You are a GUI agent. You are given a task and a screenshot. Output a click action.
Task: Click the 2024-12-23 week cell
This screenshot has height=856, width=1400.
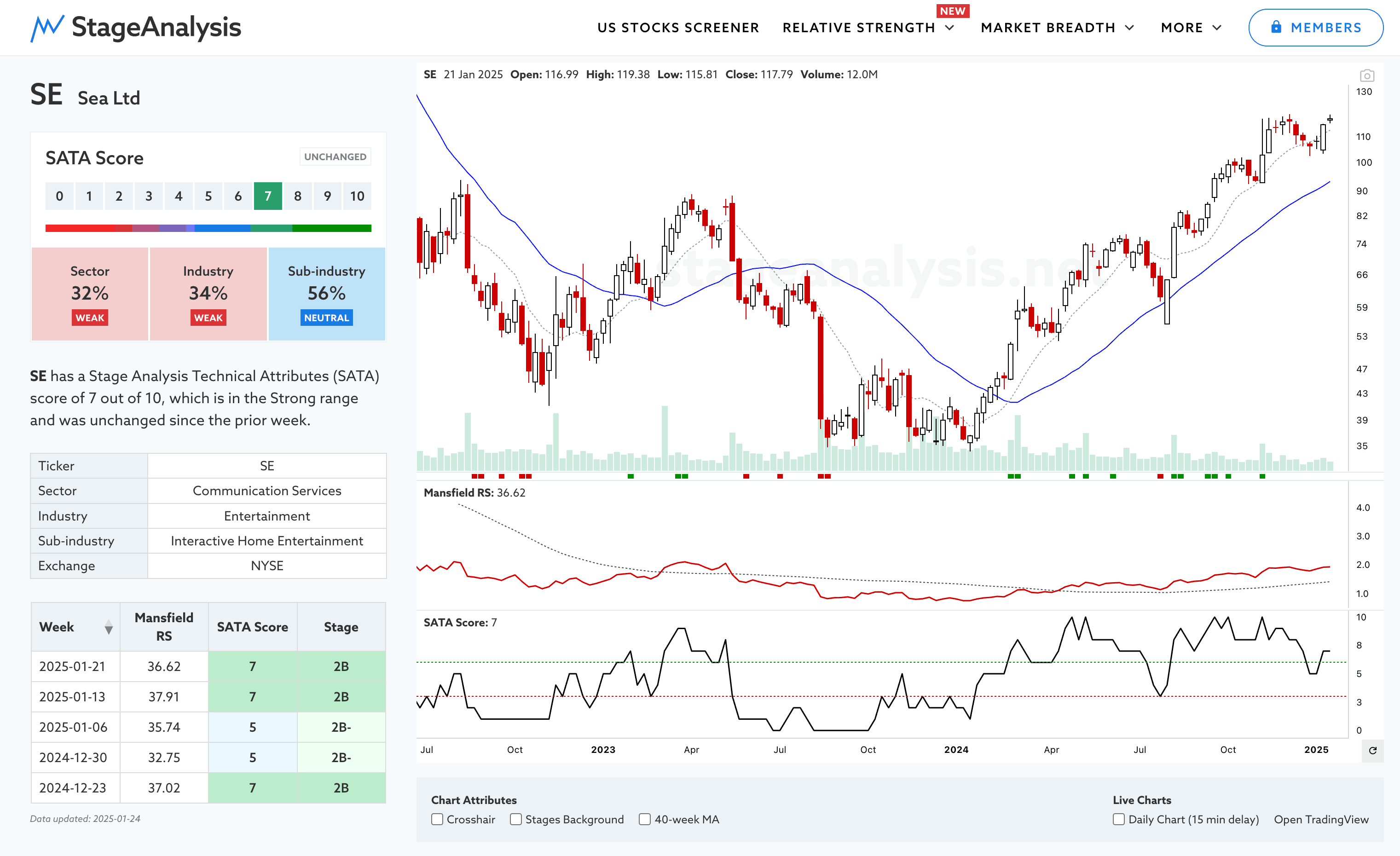point(75,788)
